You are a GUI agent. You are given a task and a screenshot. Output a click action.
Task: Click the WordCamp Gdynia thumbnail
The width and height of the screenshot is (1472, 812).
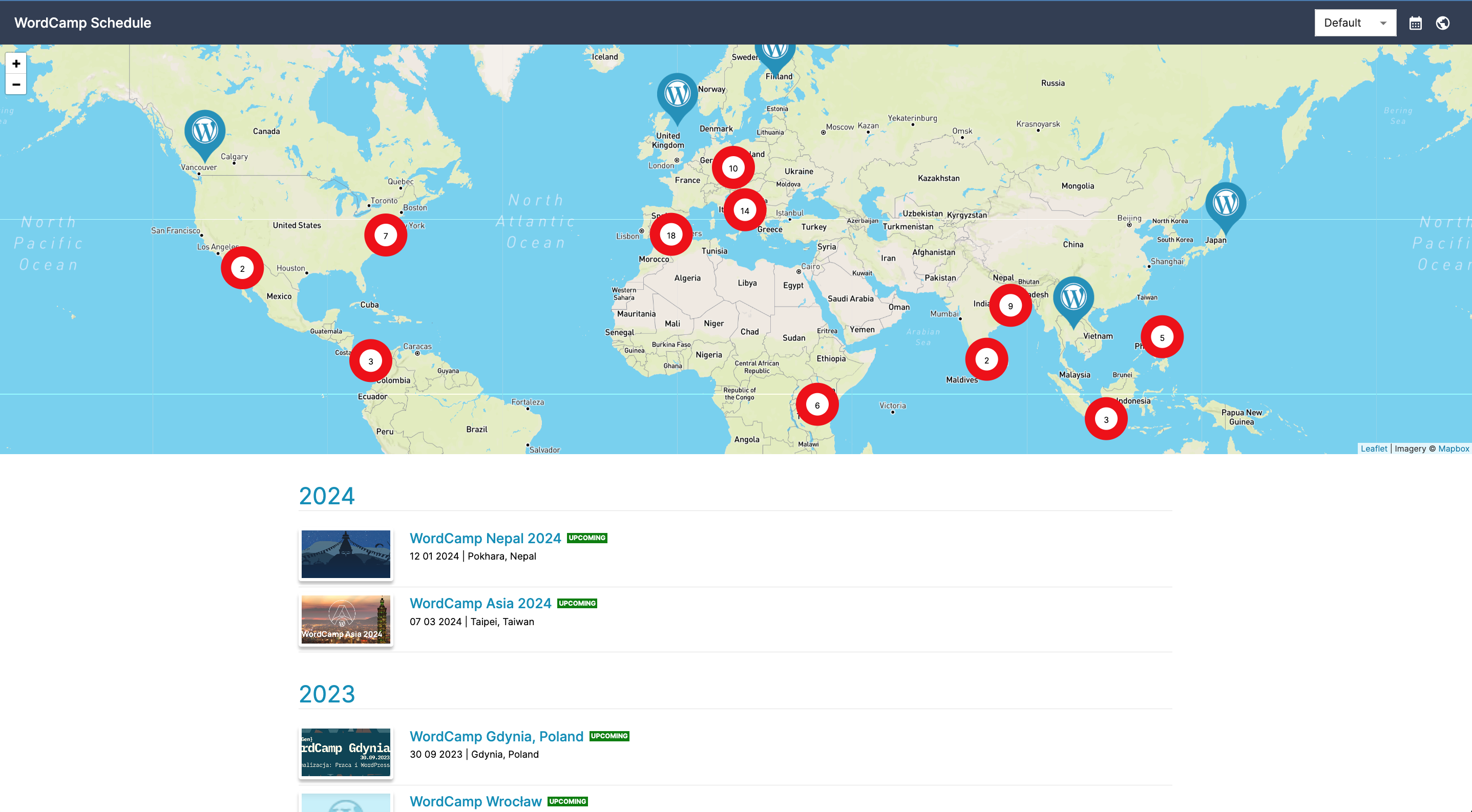tap(346, 753)
